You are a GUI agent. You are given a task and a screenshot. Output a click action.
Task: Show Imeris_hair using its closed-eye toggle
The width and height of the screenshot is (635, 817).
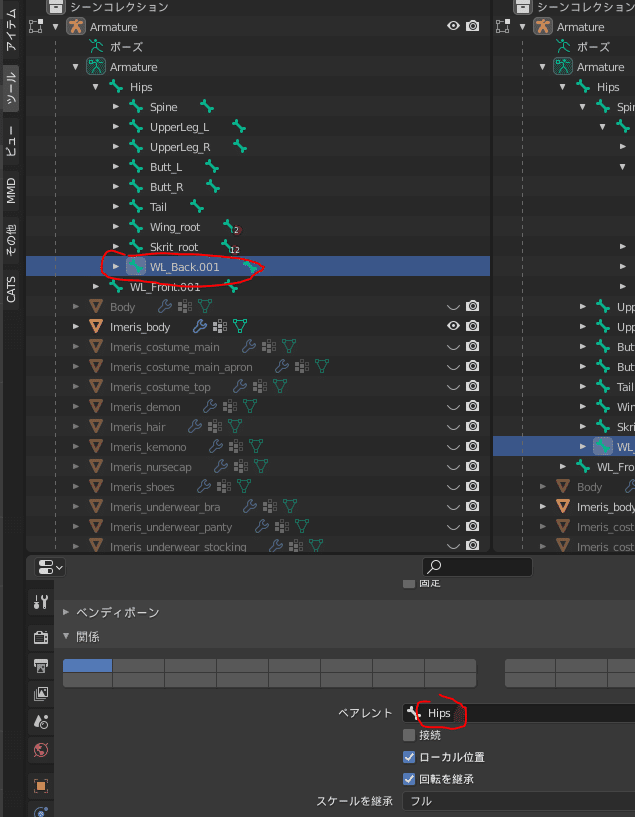[x=453, y=427]
